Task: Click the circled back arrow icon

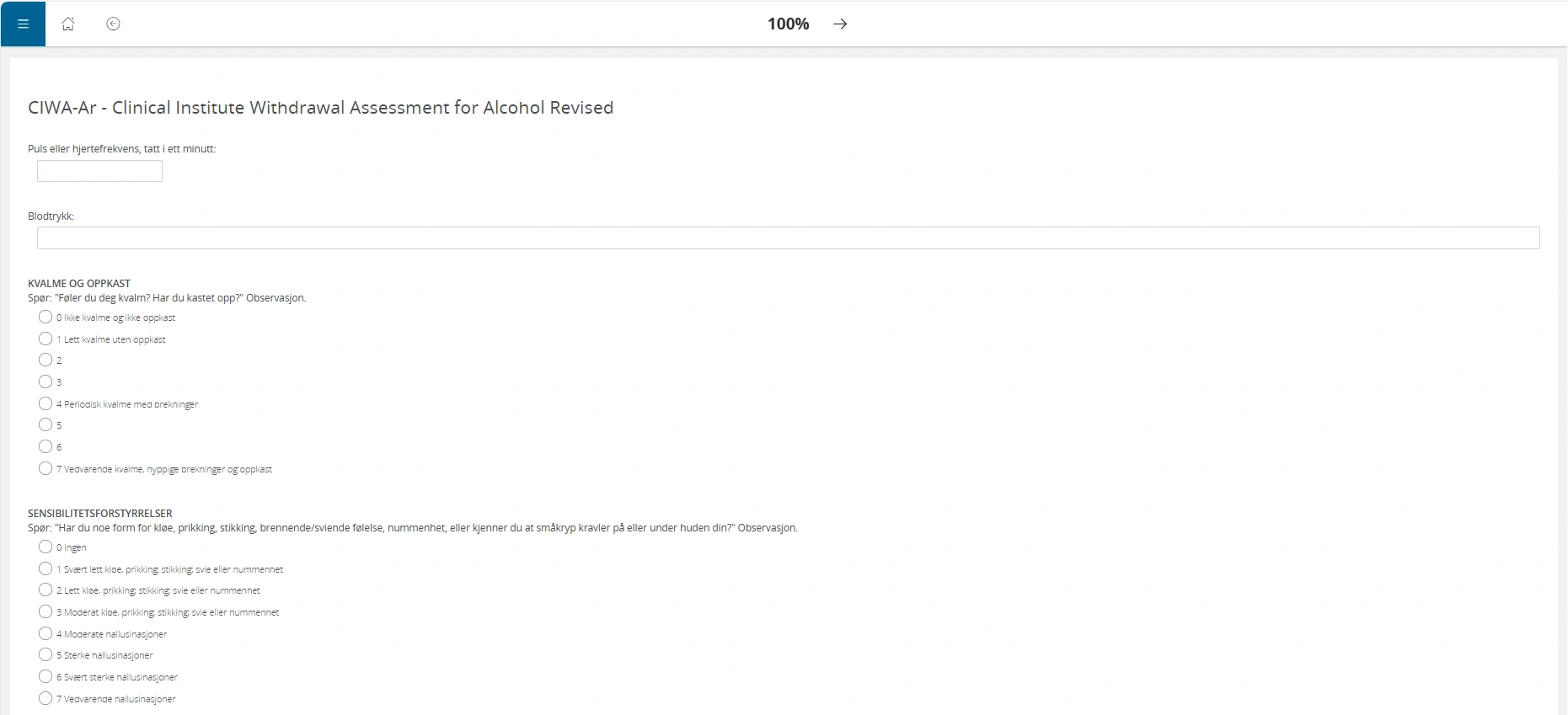Action: 113,24
